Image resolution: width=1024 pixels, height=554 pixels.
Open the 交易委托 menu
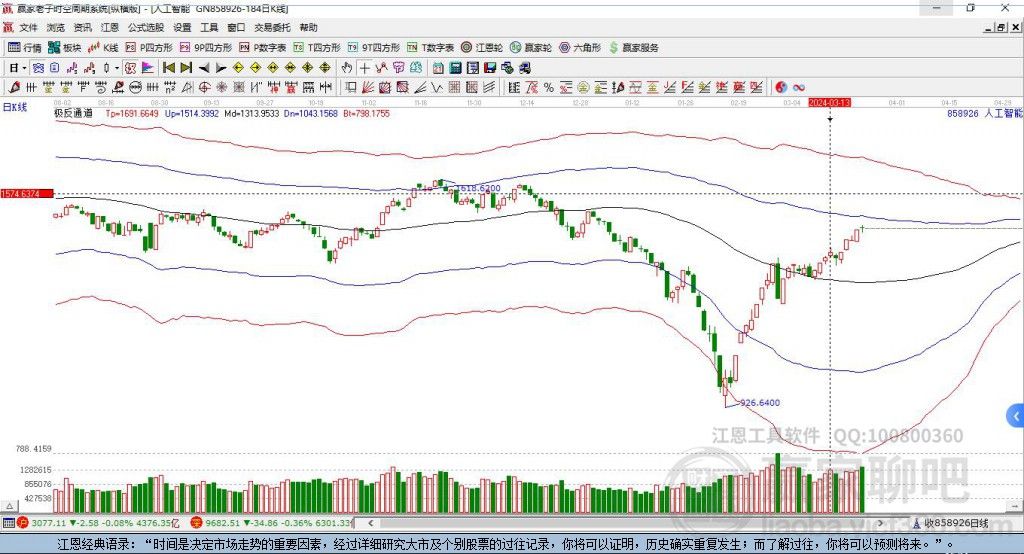[272, 27]
